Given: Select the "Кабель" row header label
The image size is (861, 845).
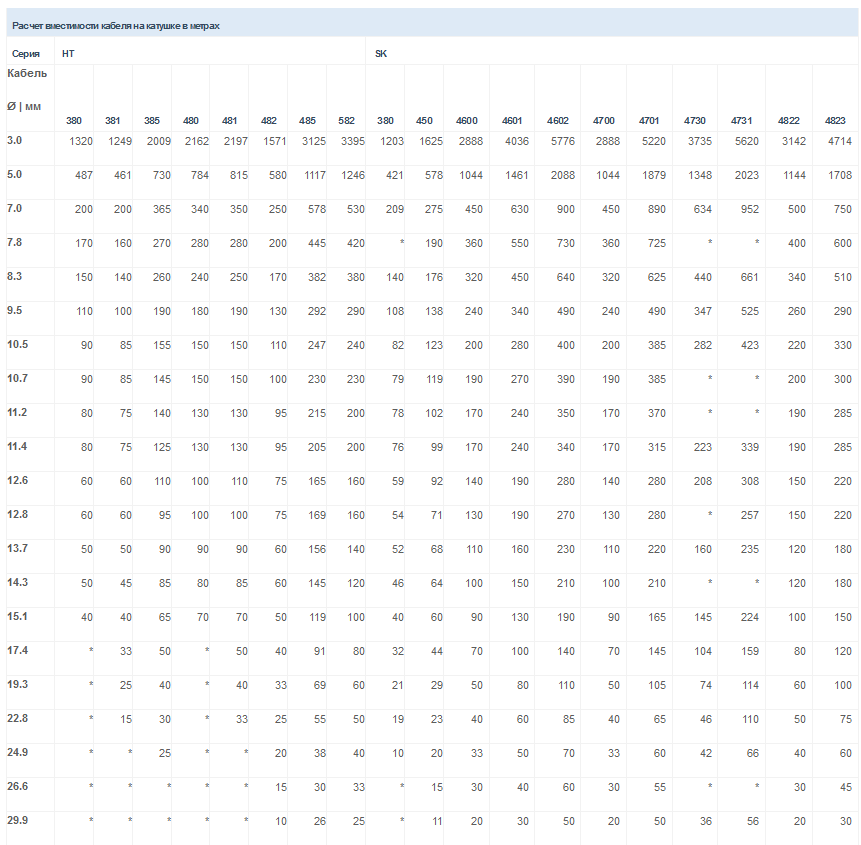Looking at the screenshot, I should coord(27,73).
